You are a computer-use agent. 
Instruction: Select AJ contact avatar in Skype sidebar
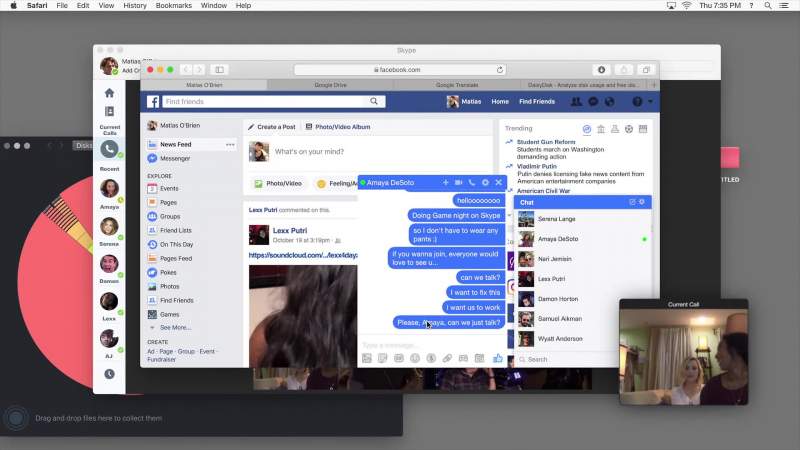(109, 338)
